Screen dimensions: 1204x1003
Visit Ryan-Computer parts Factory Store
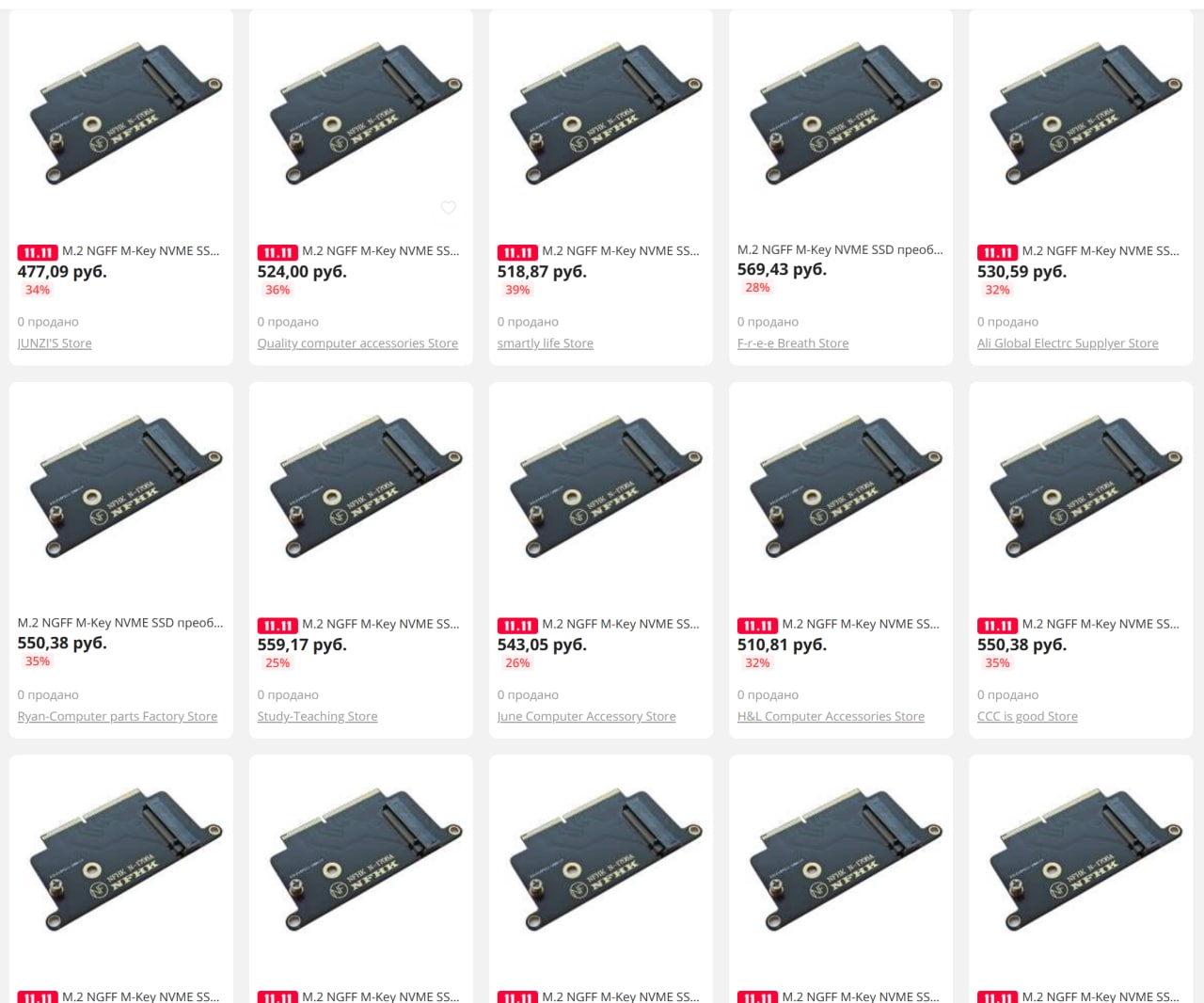(x=118, y=716)
